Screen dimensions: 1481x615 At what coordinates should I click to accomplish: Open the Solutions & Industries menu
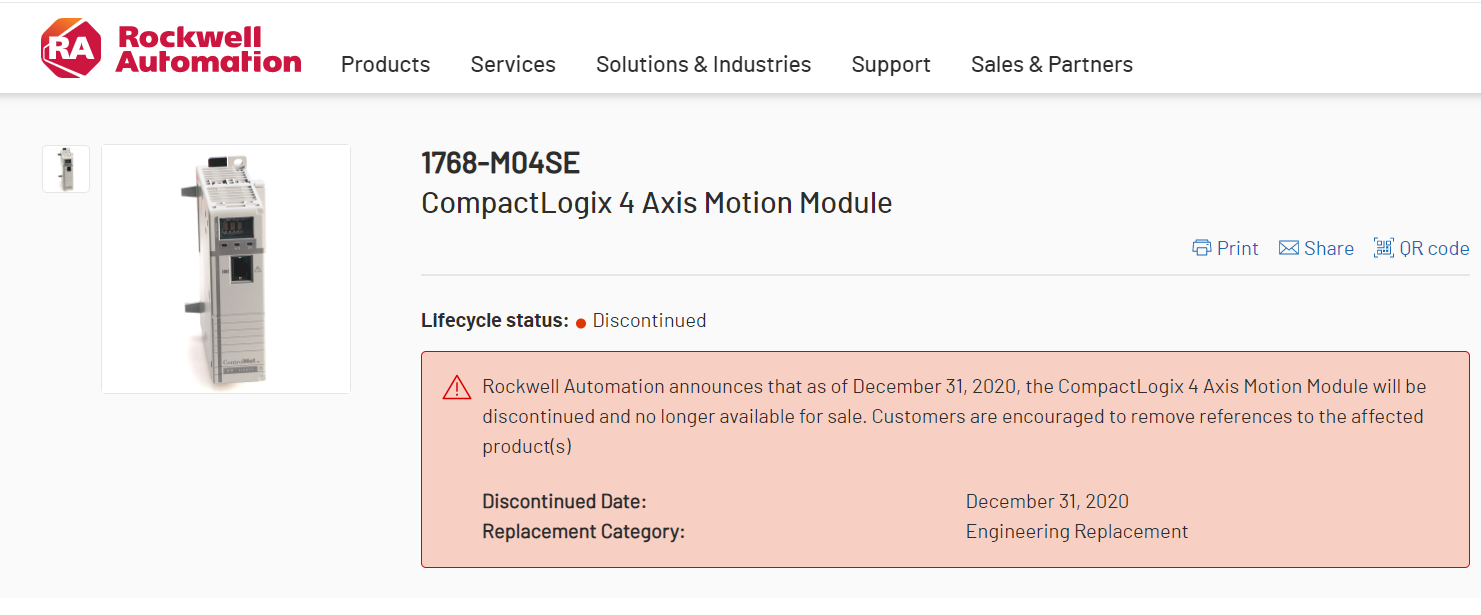pyautogui.click(x=703, y=65)
